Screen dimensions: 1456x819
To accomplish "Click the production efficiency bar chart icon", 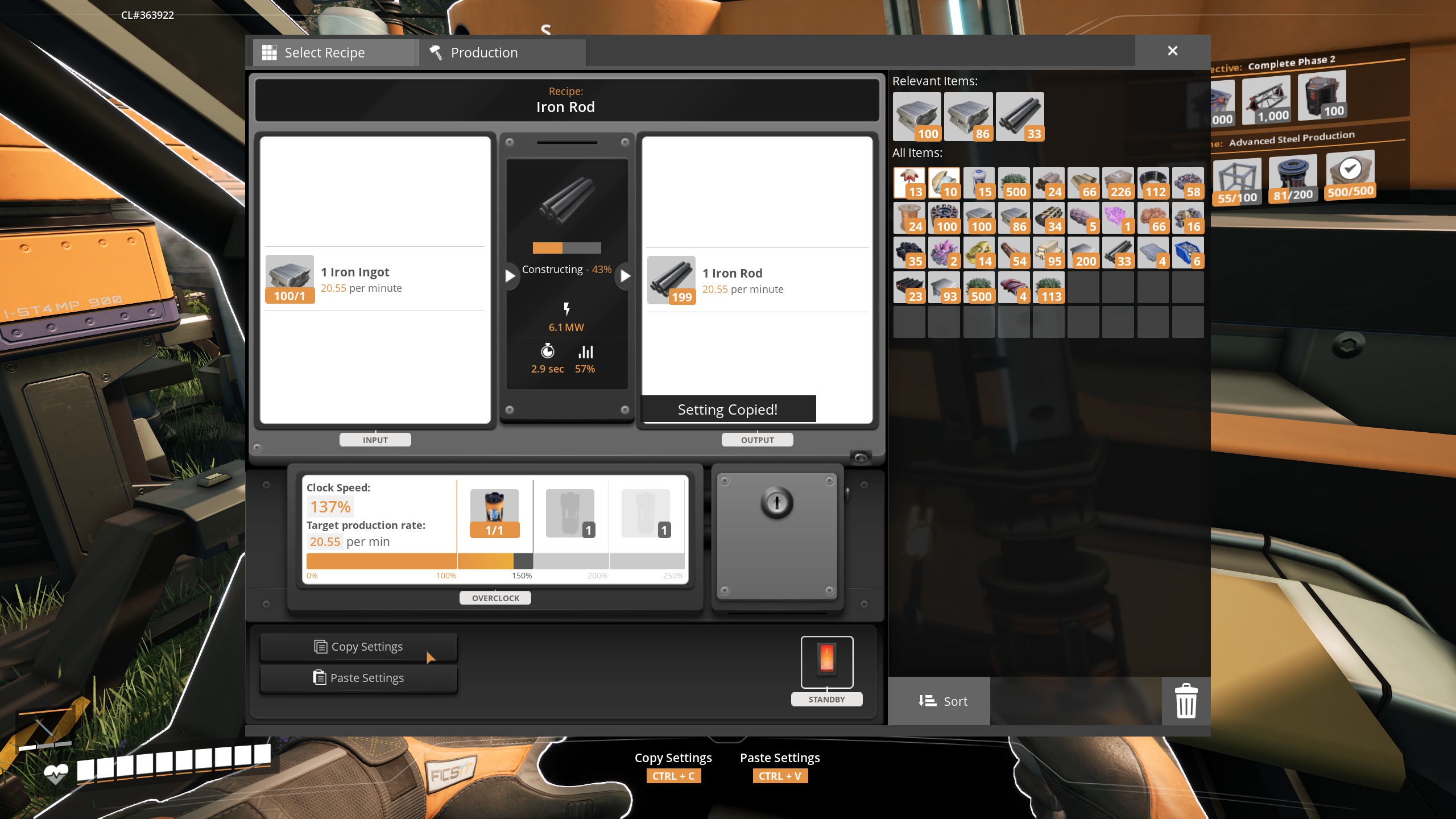I will point(586,352).
